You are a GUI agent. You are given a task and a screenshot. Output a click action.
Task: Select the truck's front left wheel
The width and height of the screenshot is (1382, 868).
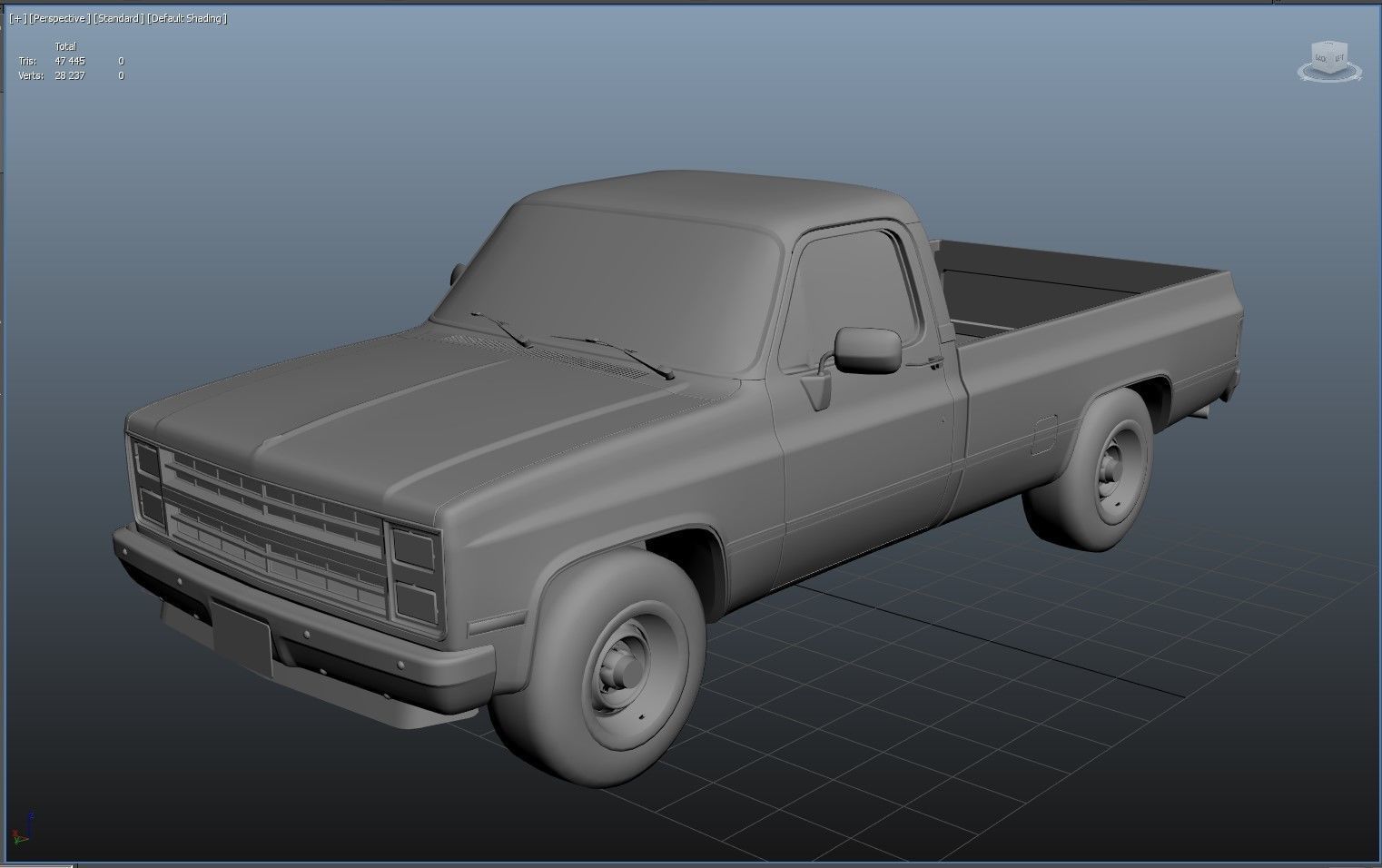click(x=599, y=667)
